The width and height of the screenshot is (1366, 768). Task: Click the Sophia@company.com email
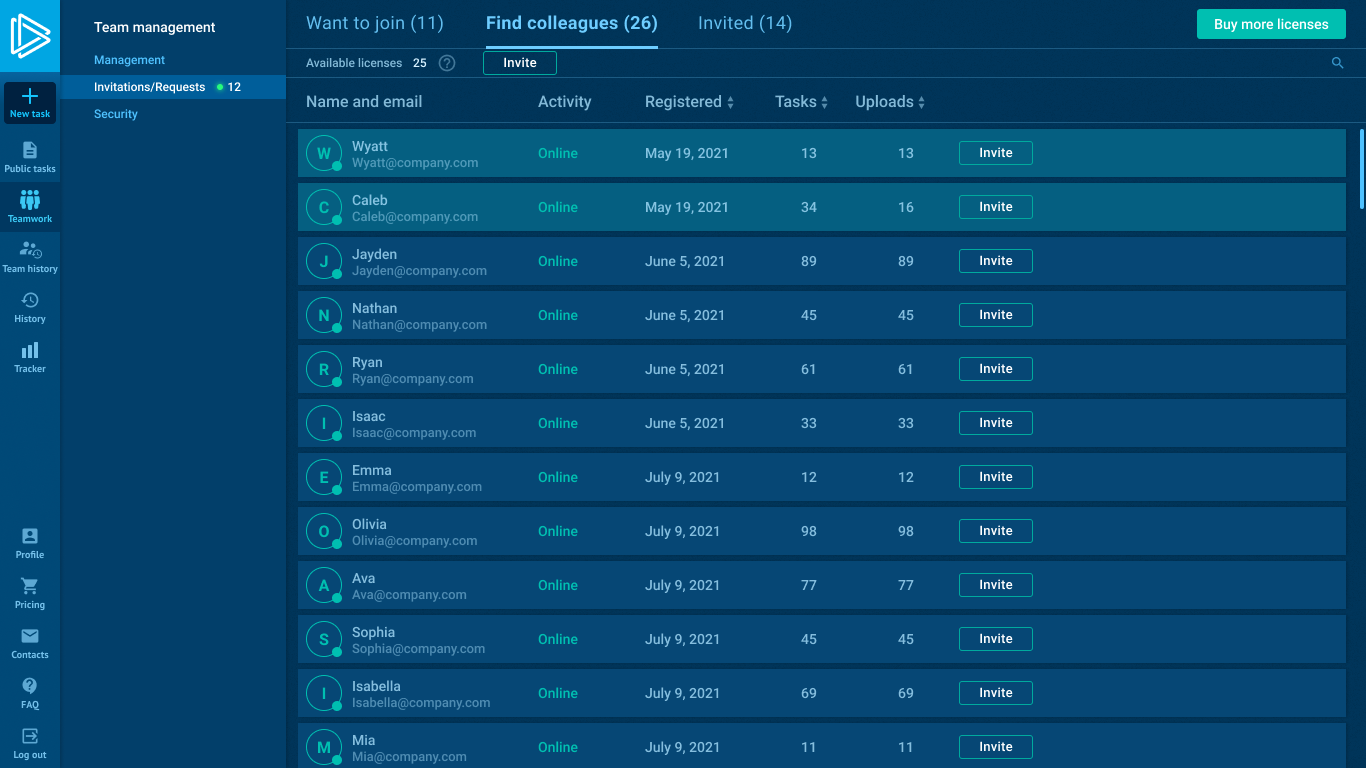click(x=419, y=649)
